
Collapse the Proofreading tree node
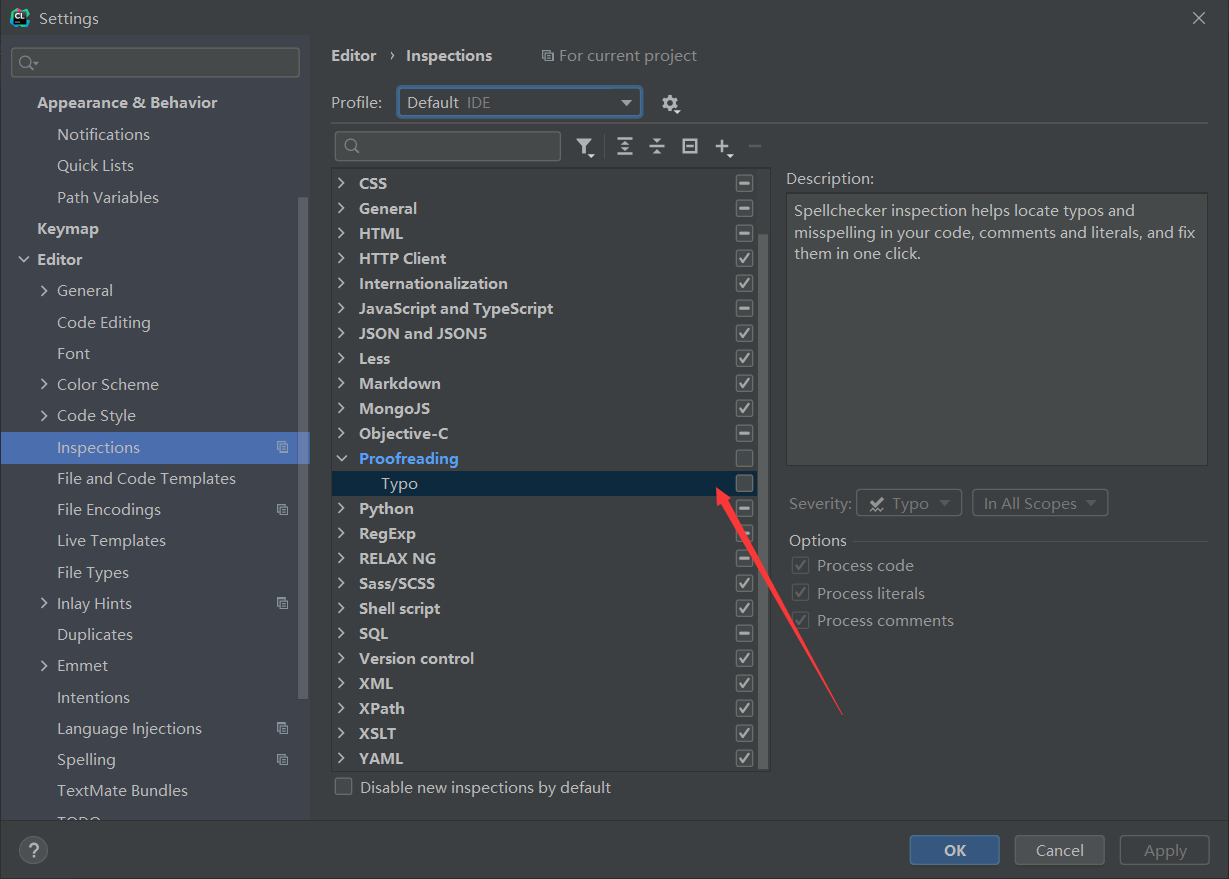coord(342,458)
